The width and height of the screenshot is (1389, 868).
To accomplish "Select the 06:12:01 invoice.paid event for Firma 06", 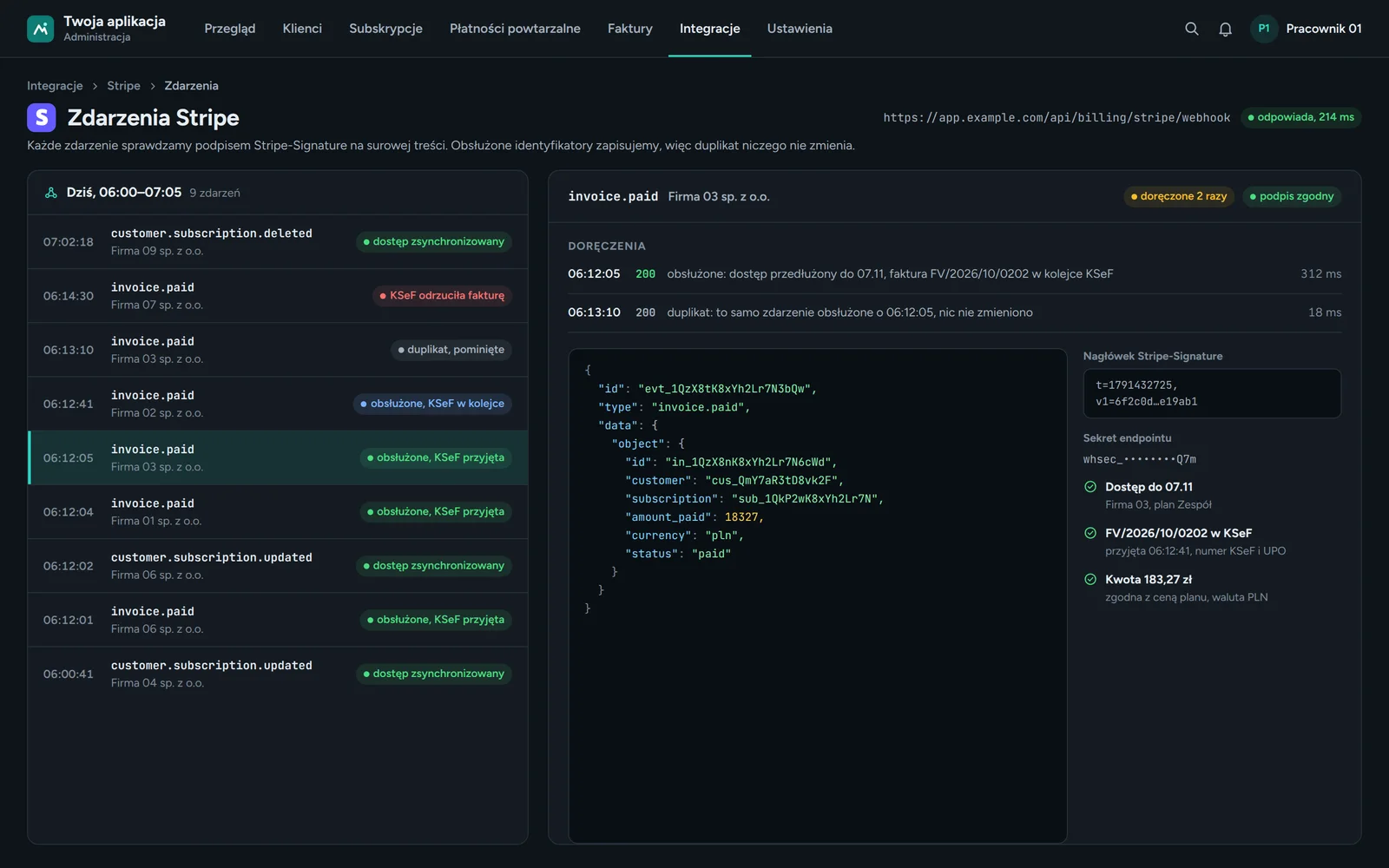I will [278, 620].
